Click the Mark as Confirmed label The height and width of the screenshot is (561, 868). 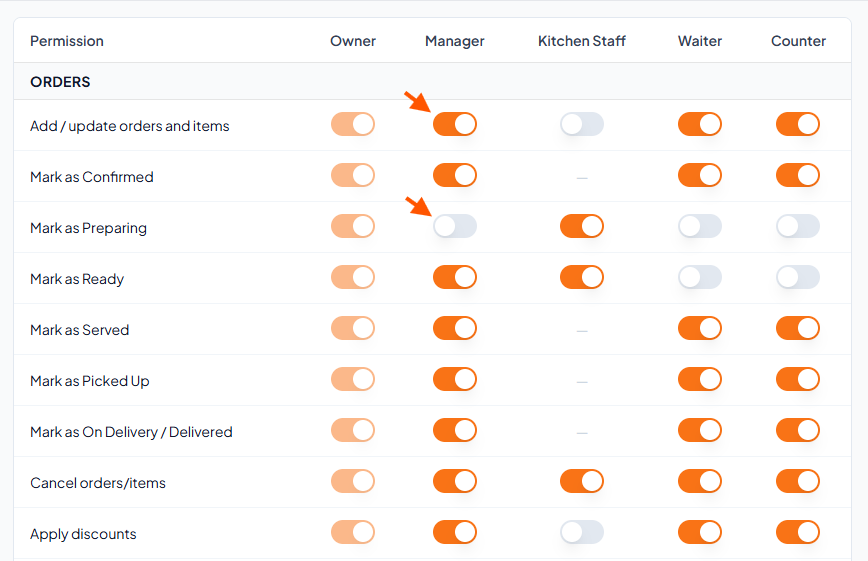coord(91,177)
